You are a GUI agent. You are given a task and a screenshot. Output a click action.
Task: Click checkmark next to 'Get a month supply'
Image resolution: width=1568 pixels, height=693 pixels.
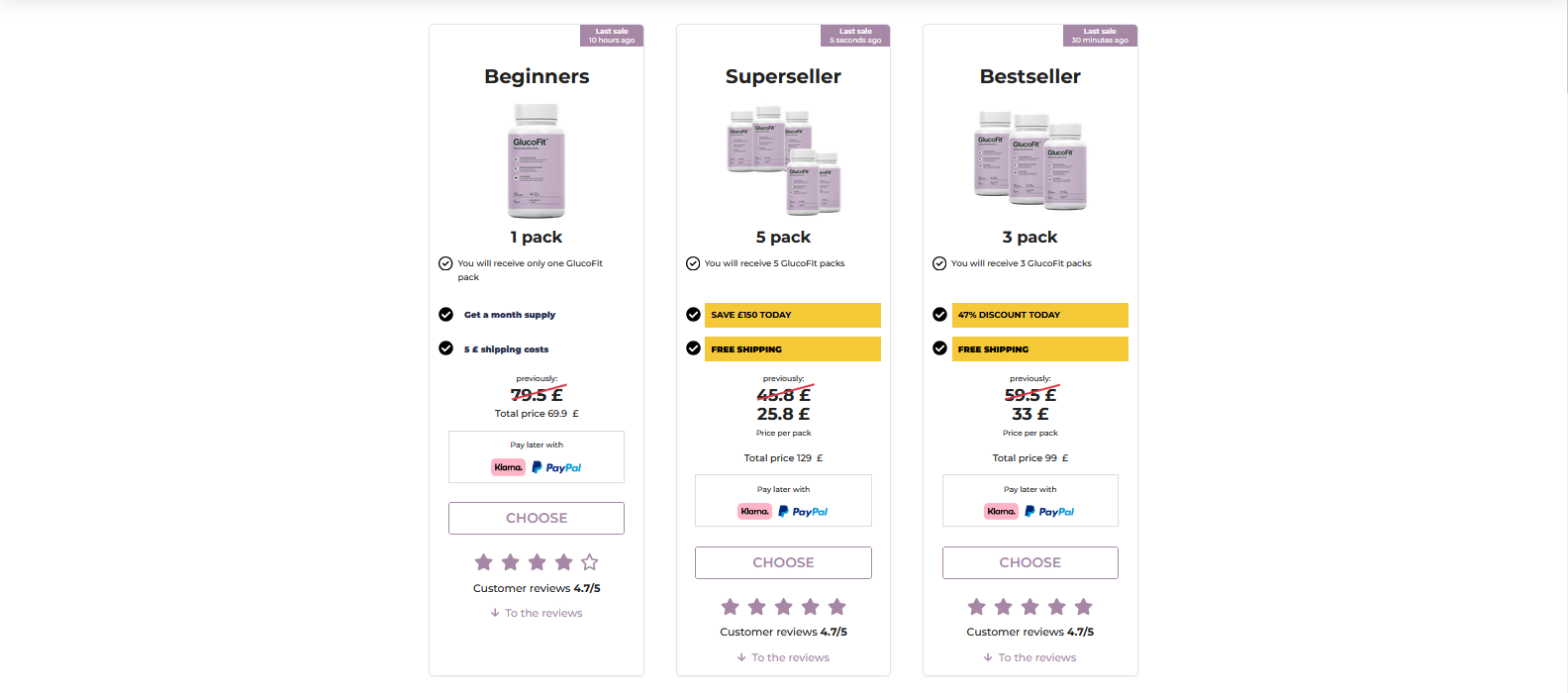pos(446,315)
